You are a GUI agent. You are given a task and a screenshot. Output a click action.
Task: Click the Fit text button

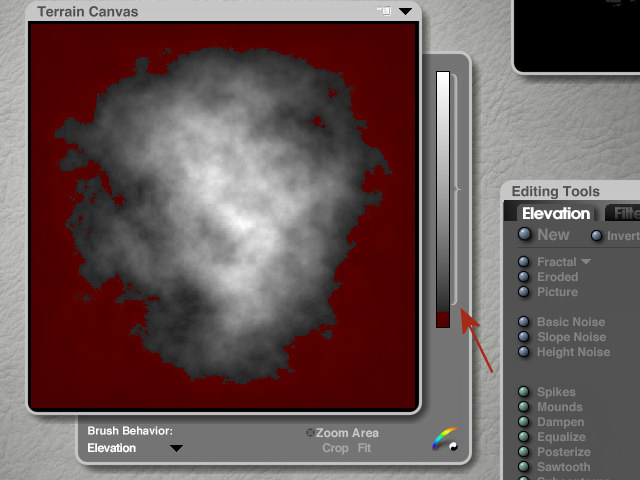pos(364,448)
